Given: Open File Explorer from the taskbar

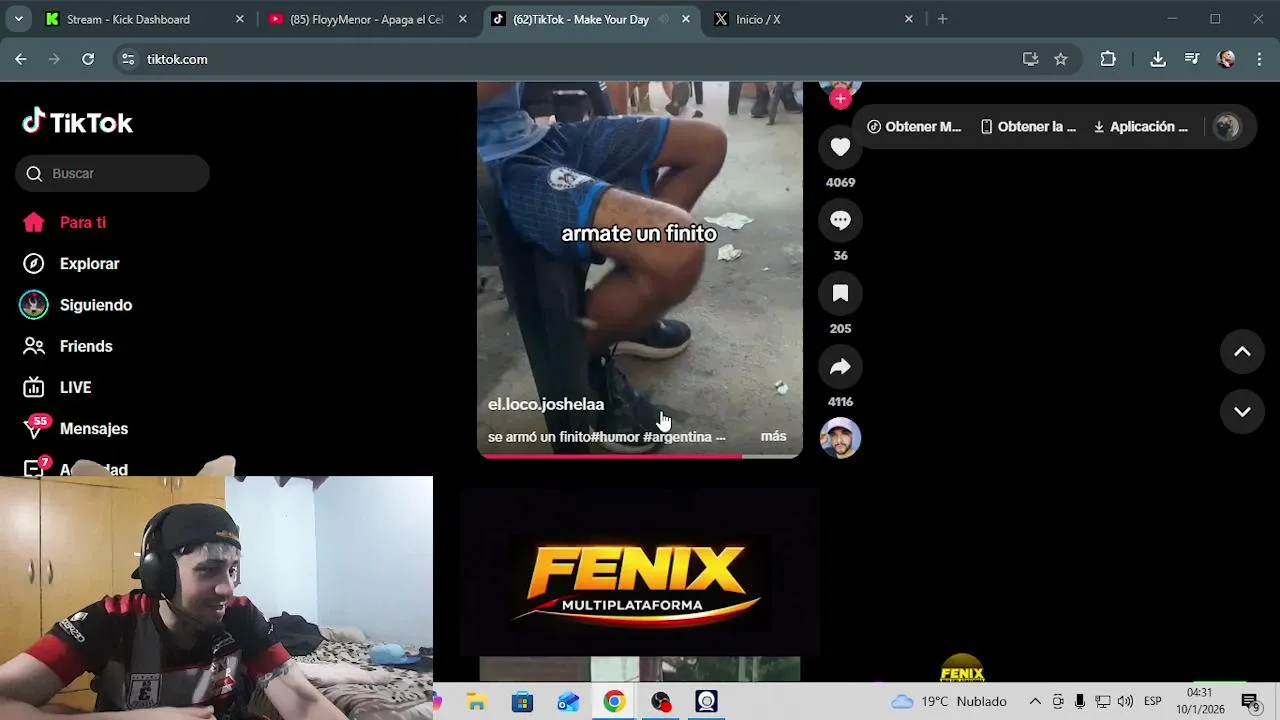Looking at the screenshot, I should pyautogui.click(x=477, y=702).
